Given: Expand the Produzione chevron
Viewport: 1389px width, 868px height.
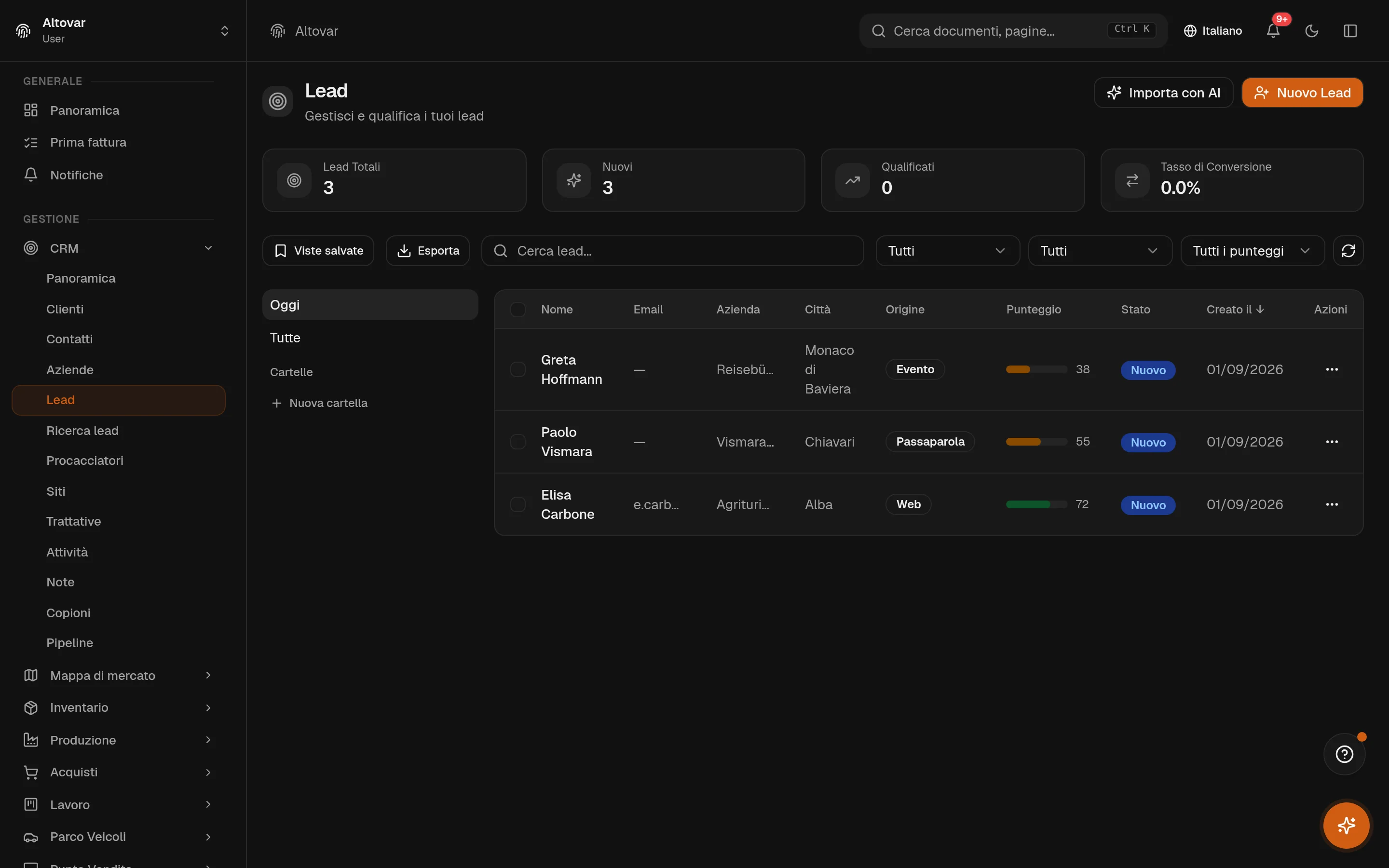Looking at the screenshot, I should 208,740.
